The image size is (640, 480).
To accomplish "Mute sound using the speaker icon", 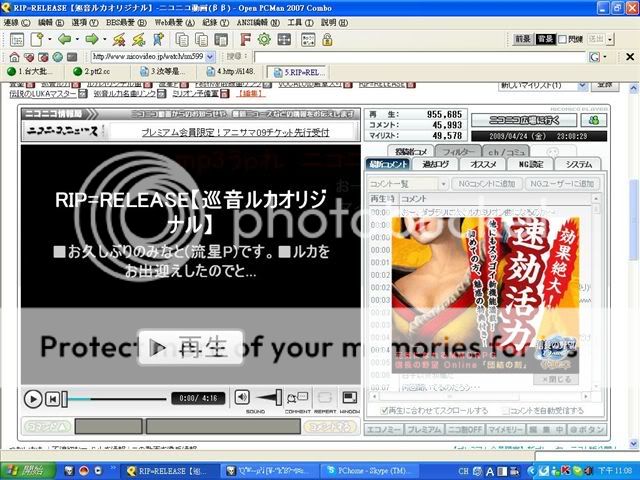I will point(243,397).
